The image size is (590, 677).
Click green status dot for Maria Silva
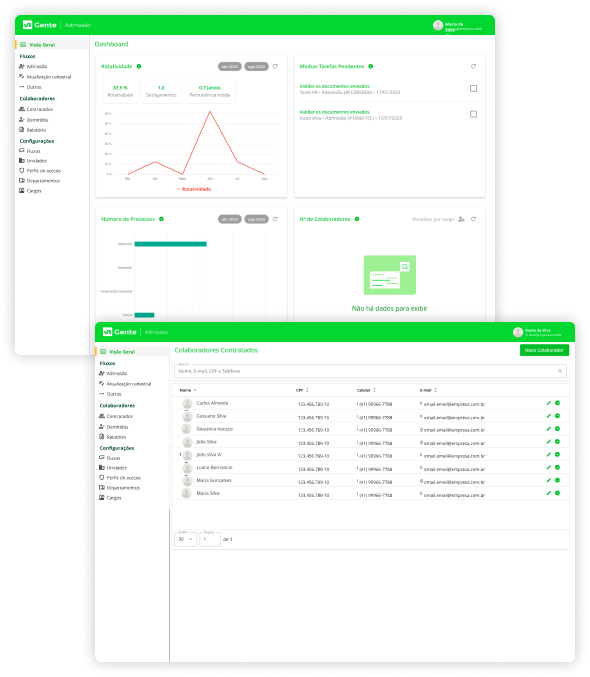558,493
